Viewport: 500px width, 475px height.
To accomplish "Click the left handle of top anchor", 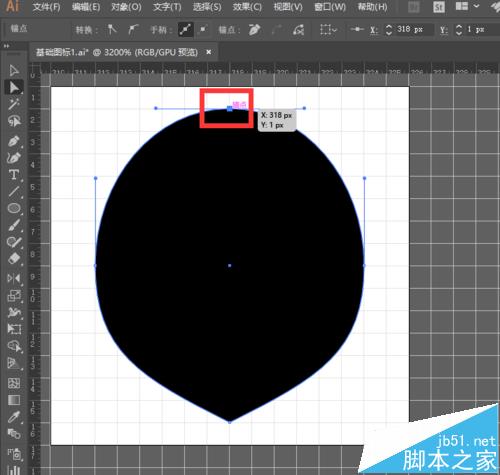I will tap(156, 108).
